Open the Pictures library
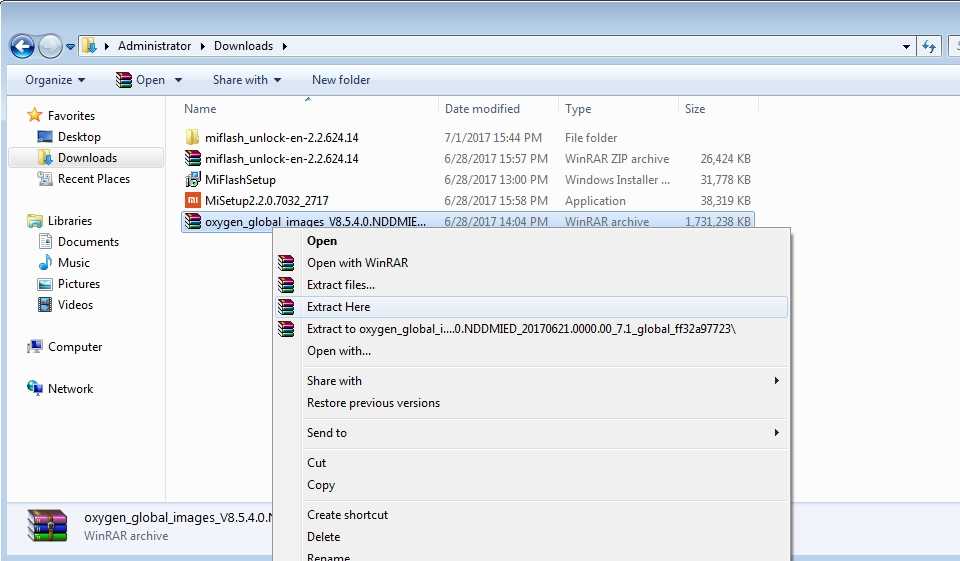Screen dimensions: 960x561 [x=78, y=284]
